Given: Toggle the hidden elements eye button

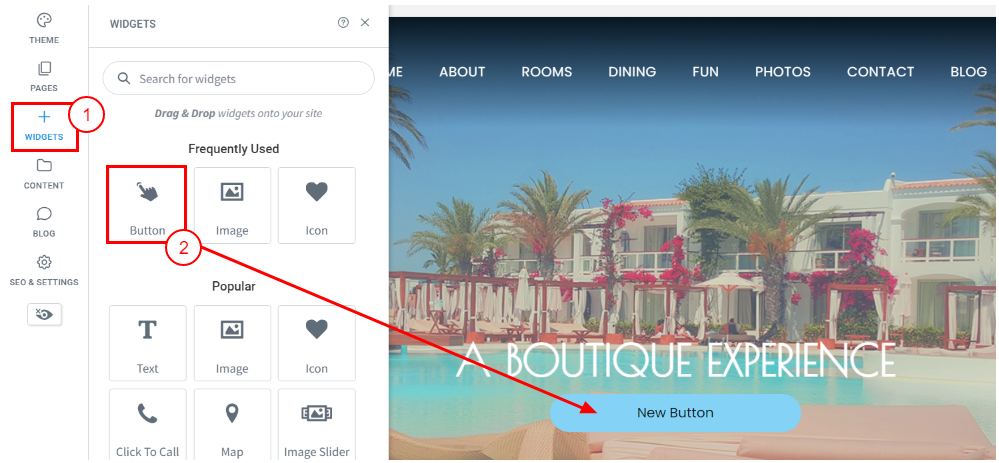Looking at the screenshot, I should click(x=45, y=314).
